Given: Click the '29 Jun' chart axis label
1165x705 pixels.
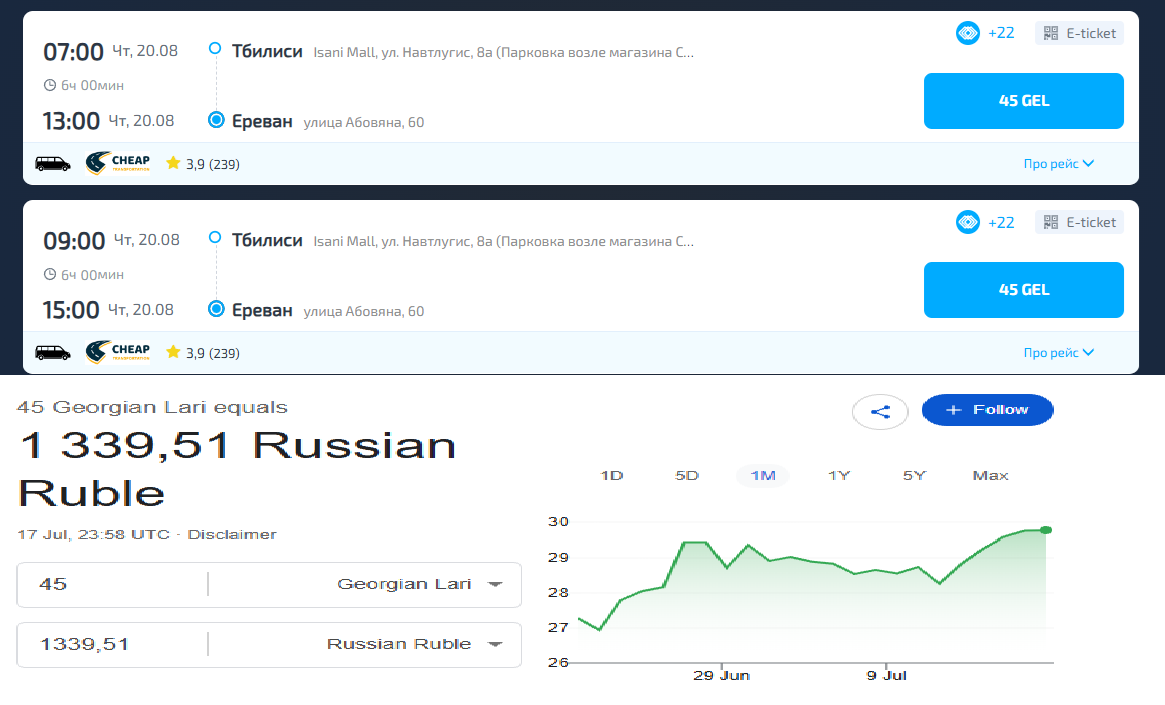Looking at the screenshot, I should pos(721,675).
